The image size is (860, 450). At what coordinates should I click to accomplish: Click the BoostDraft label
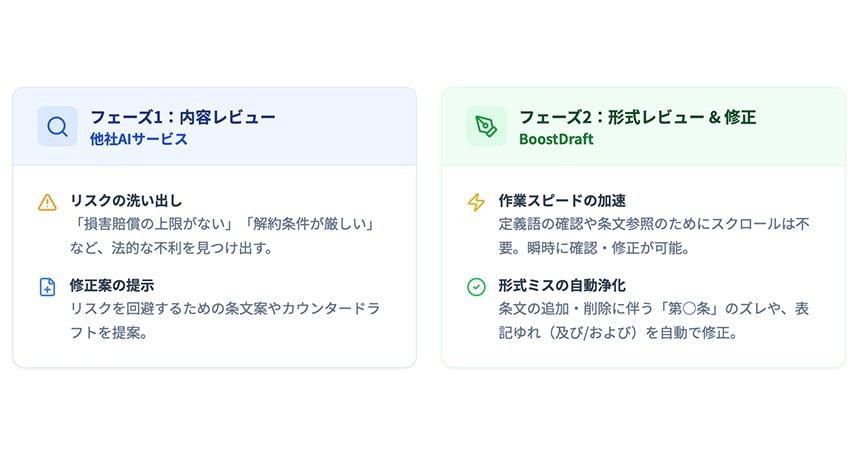pos(556,140)
